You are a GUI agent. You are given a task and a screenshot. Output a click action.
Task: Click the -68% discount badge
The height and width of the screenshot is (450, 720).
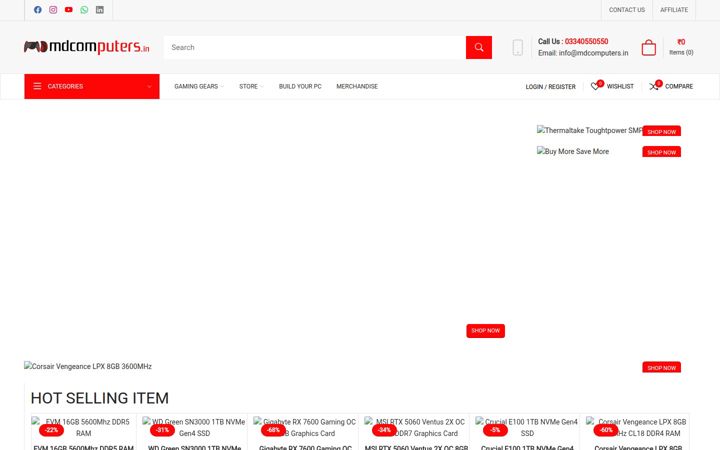click(x=273, y=430)
